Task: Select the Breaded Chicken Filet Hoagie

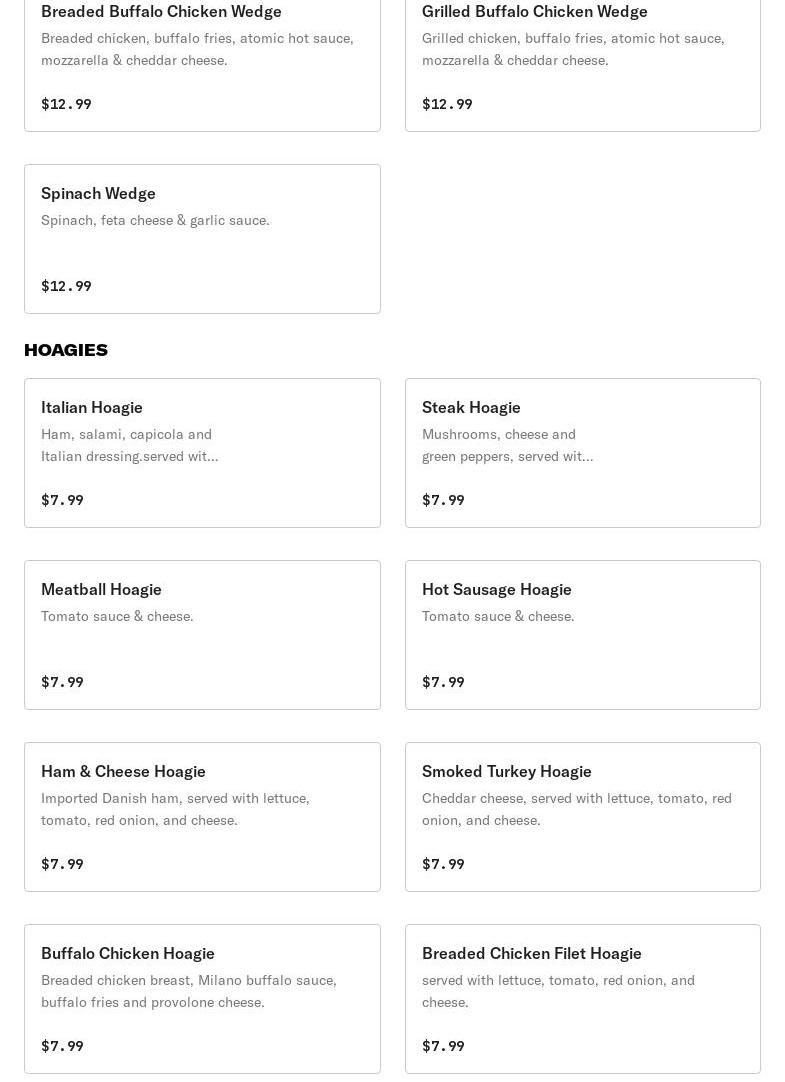Action: click(x=583, y=999)
